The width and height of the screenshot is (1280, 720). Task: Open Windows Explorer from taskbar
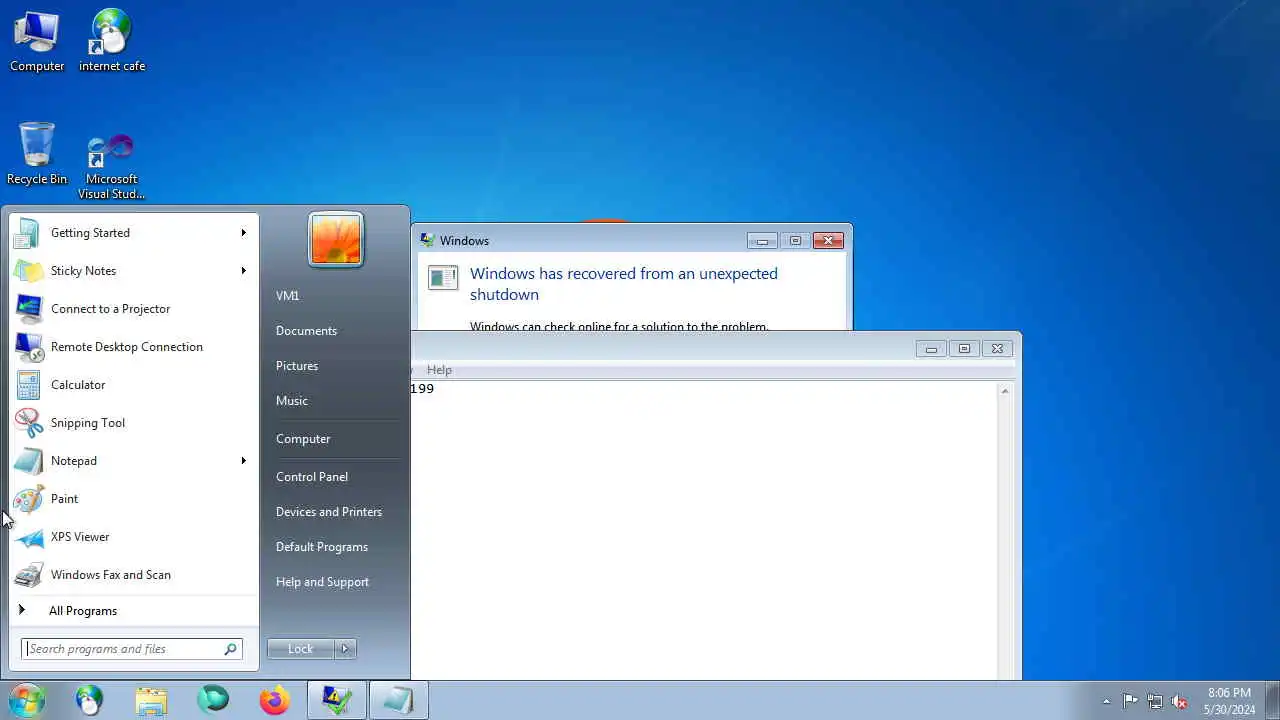pyautogui.click(x=151, y=700)
